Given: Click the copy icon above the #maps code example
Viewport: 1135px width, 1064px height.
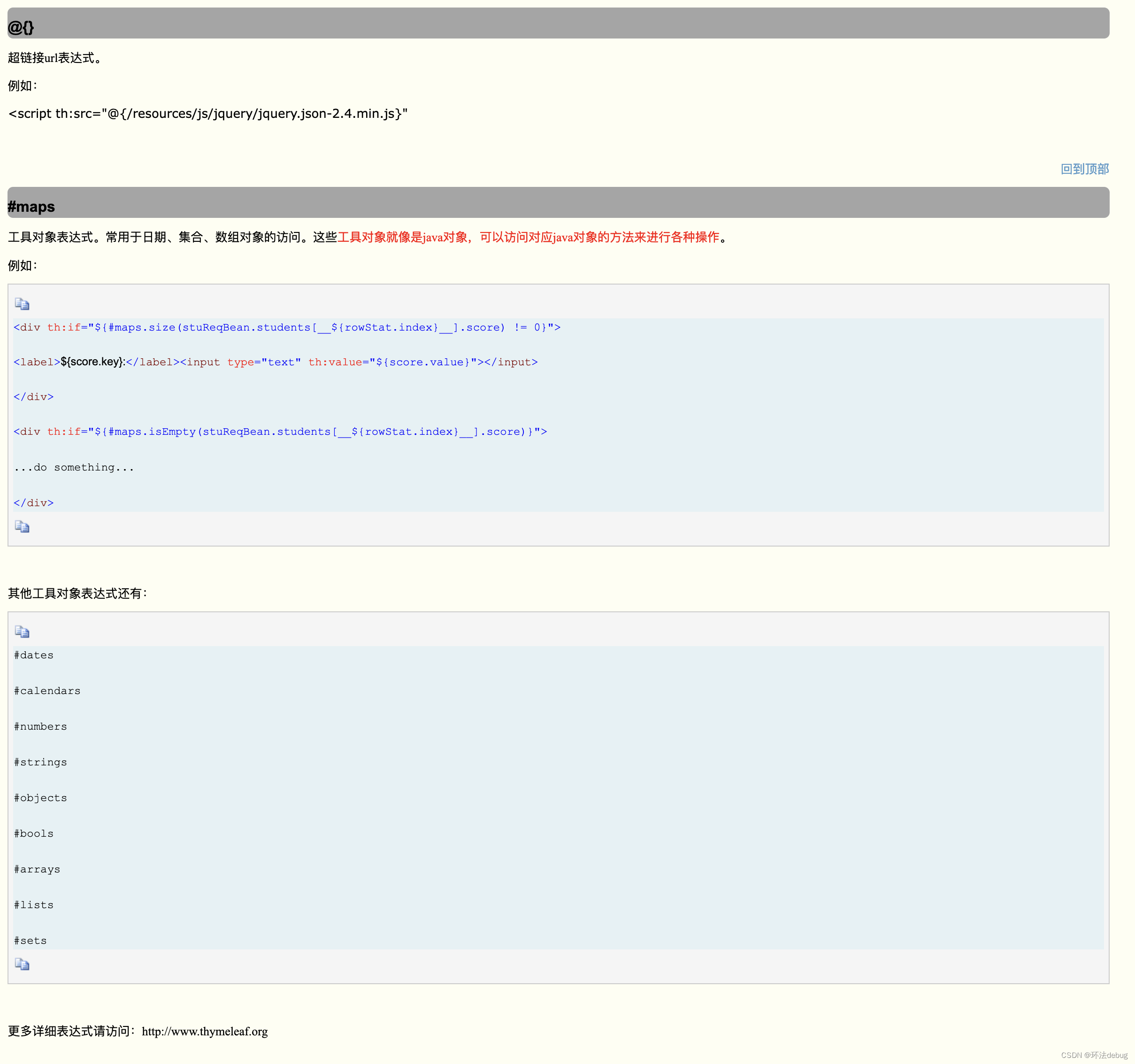Looking at the screenshot, I should pos(23,304).
